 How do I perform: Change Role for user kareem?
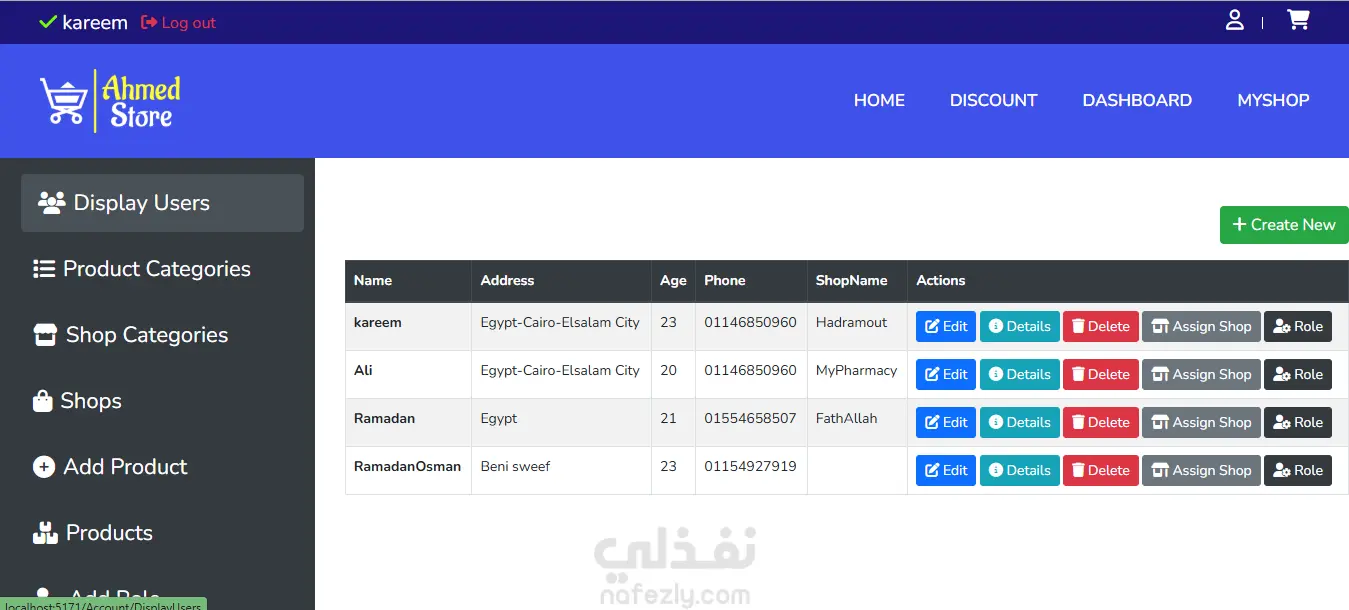click(1298, 326)
